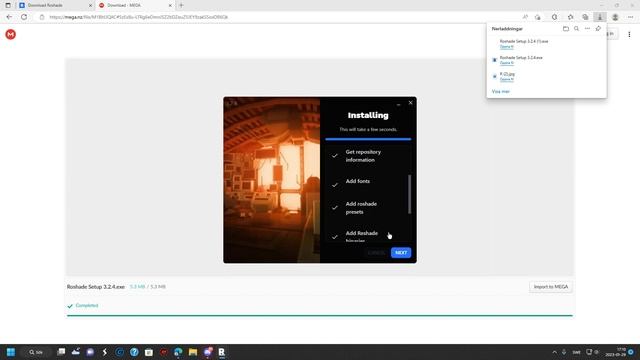The image size is (640, 360).
Task: Click the 'Add fonts' step
Action: [x=358, y=181]
